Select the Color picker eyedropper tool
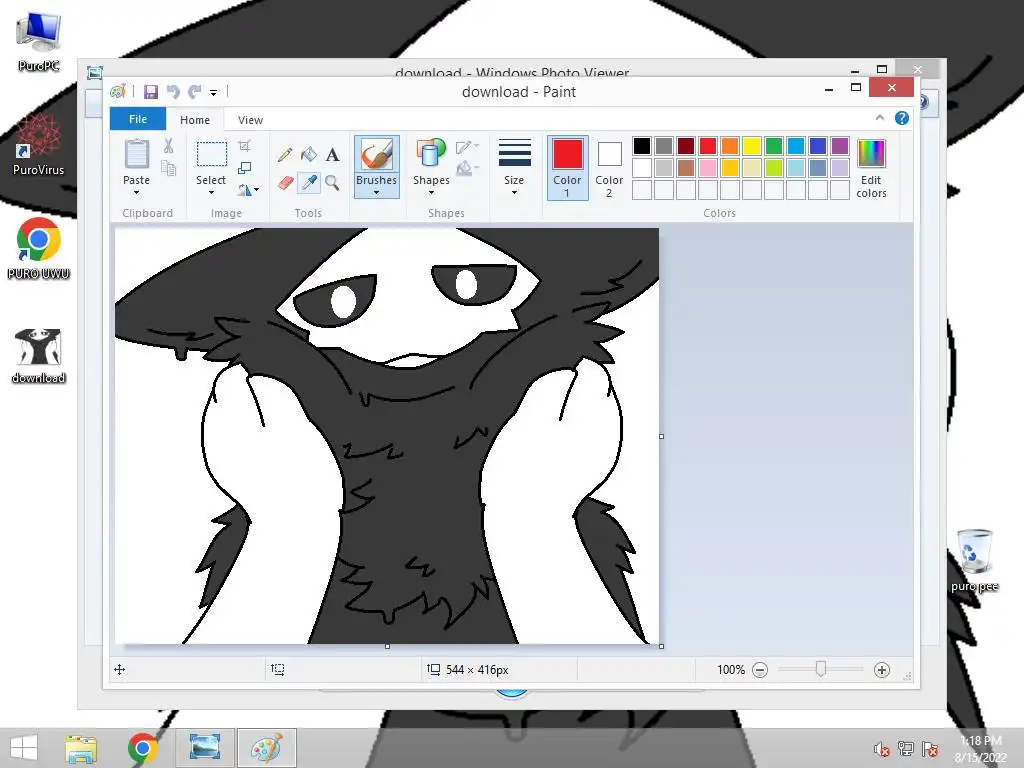 308,183
